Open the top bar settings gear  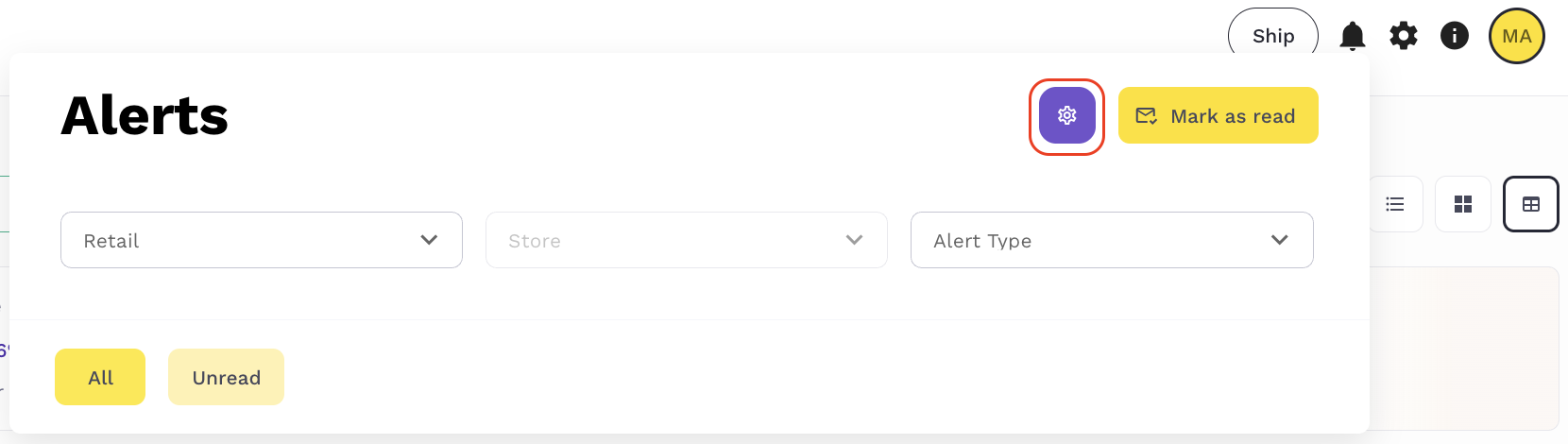point(1404,36)
